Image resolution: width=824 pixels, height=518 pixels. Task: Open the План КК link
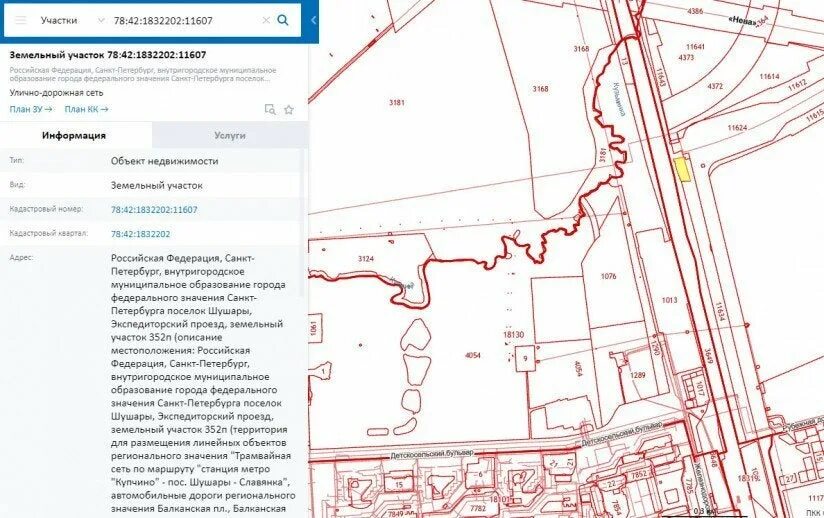point(86,109)
